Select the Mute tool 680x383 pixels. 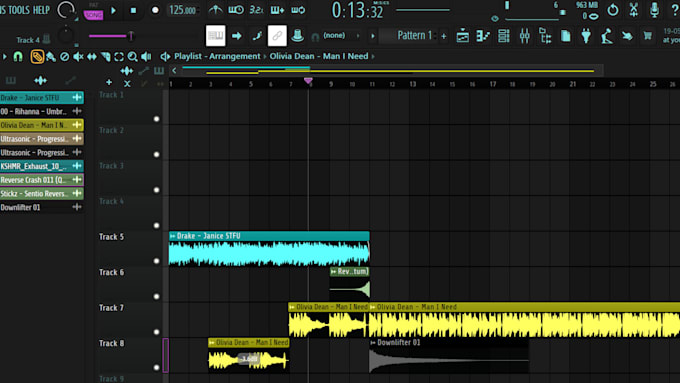78,56
